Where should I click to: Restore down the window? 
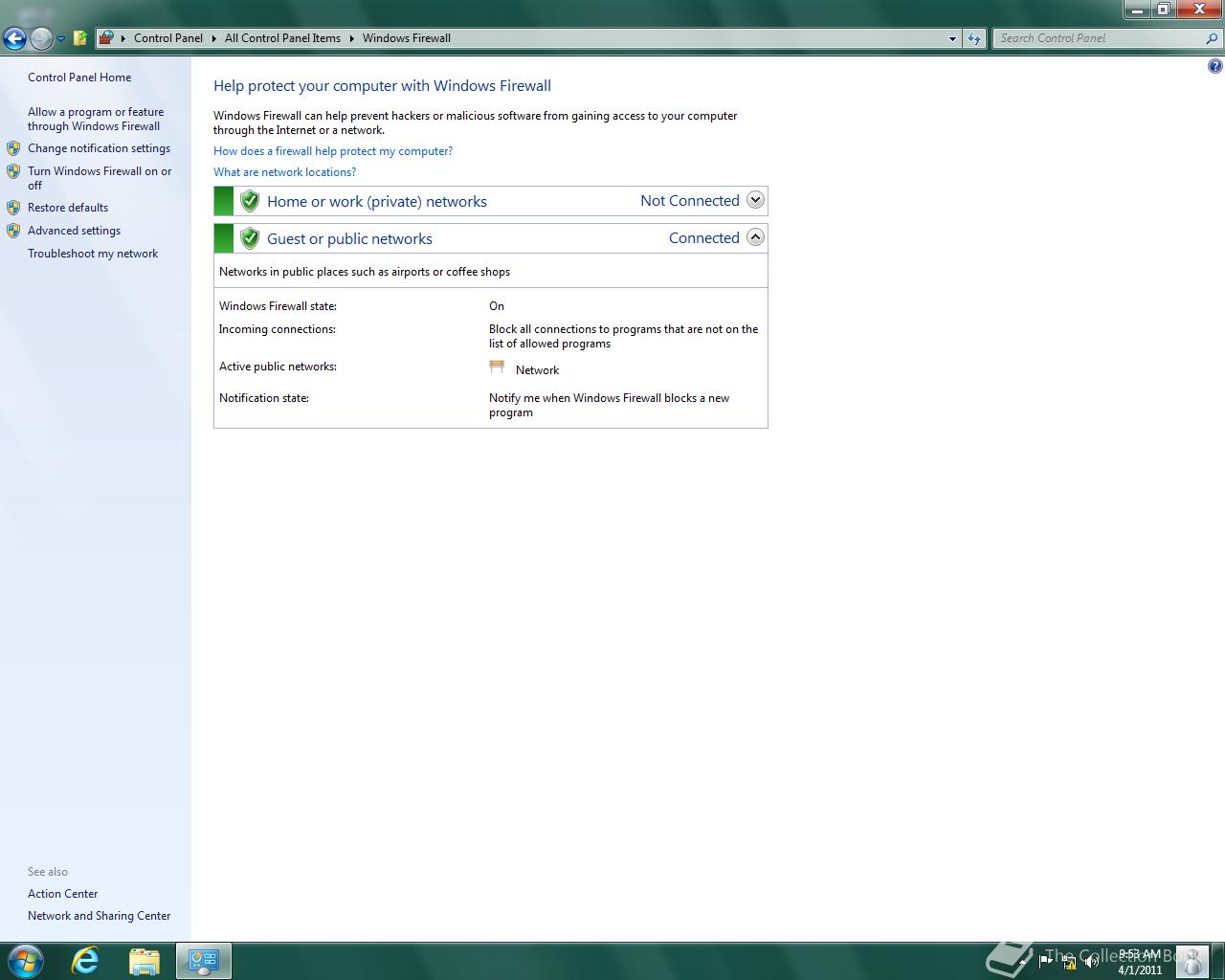[1163, 9]
